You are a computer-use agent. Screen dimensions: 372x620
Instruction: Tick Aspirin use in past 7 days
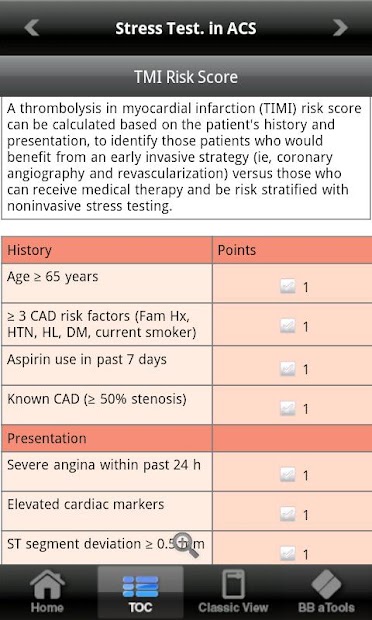pyautogui.click(x=288, y=369)
